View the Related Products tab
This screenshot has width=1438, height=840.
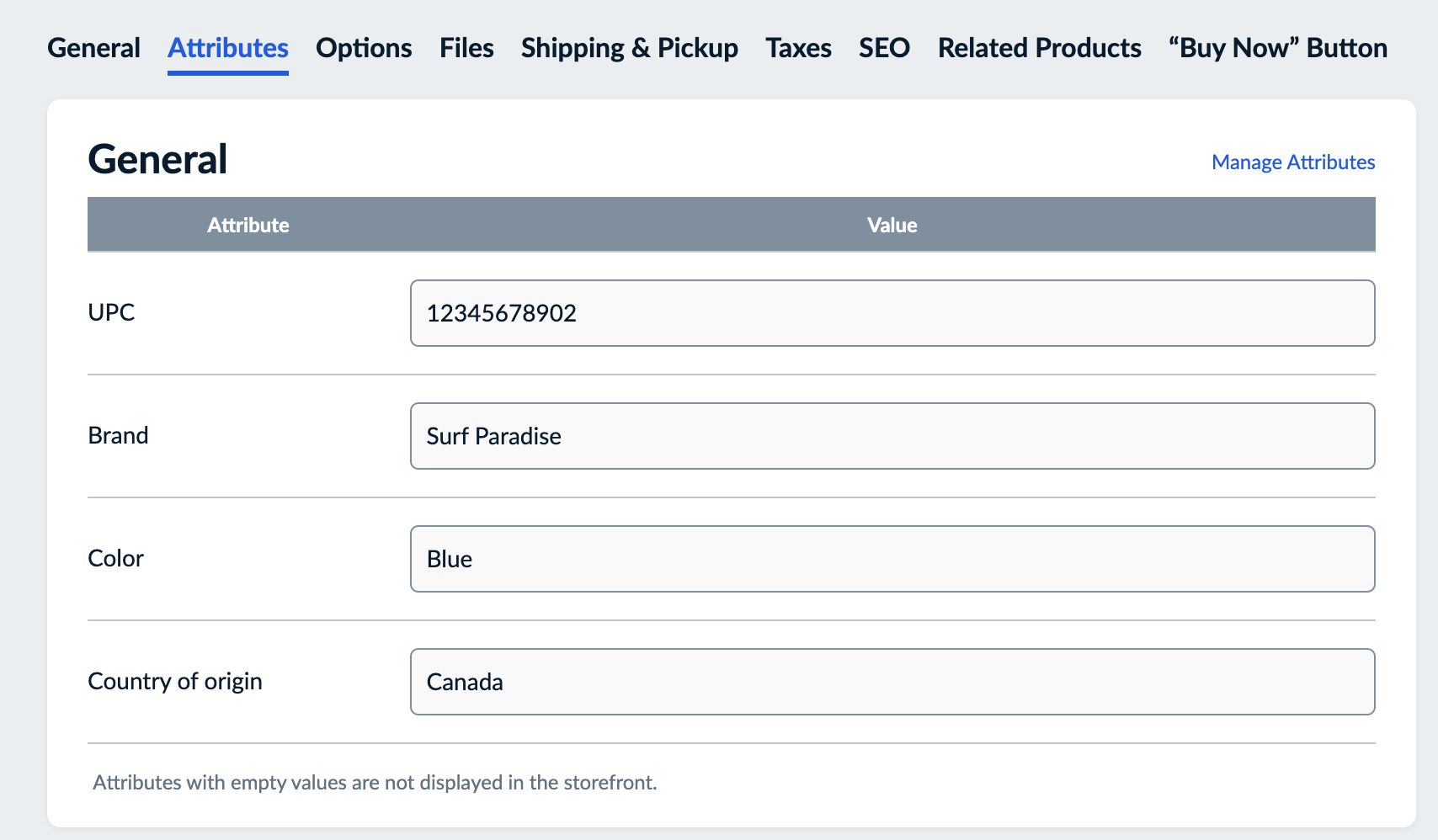[1039, 48]
